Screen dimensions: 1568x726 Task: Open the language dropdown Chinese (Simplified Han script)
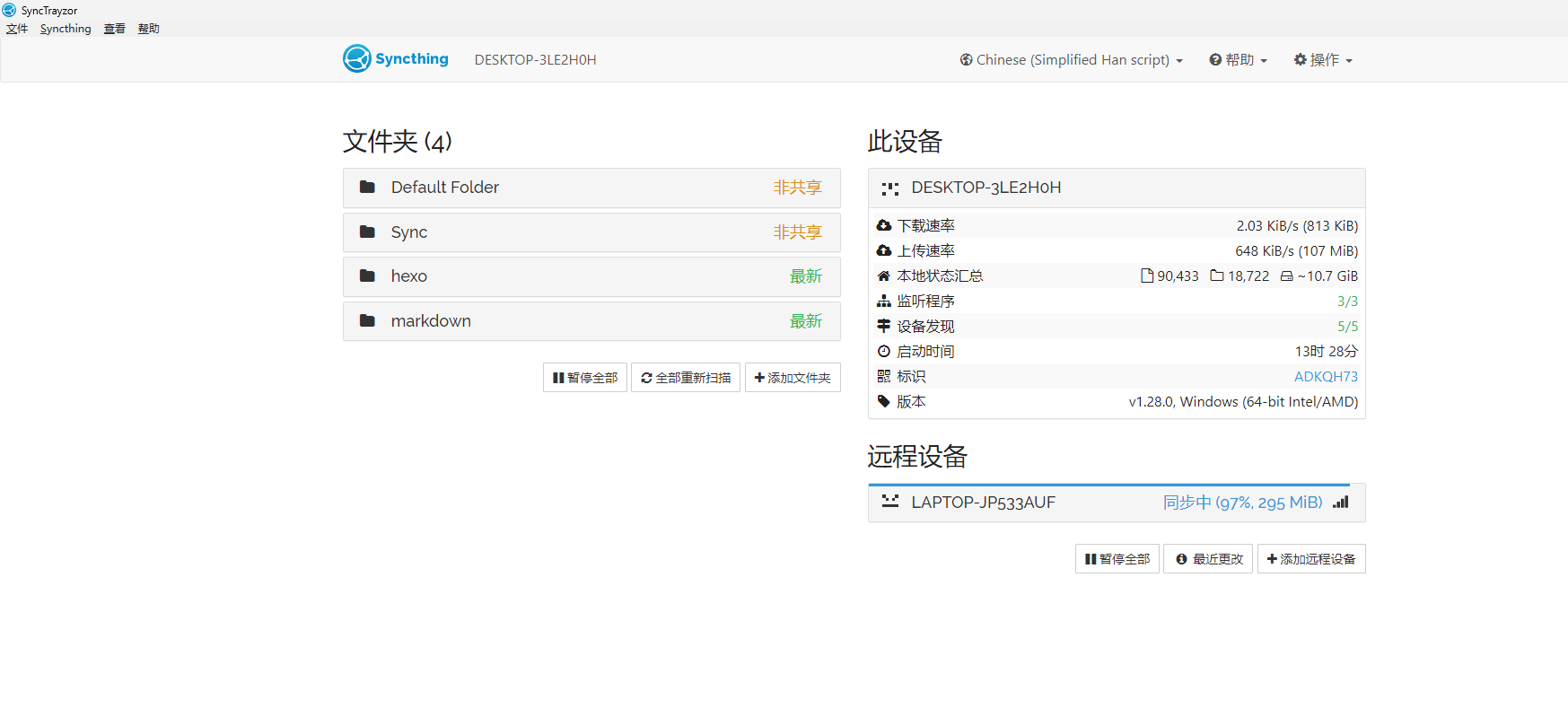point(1072,59)
